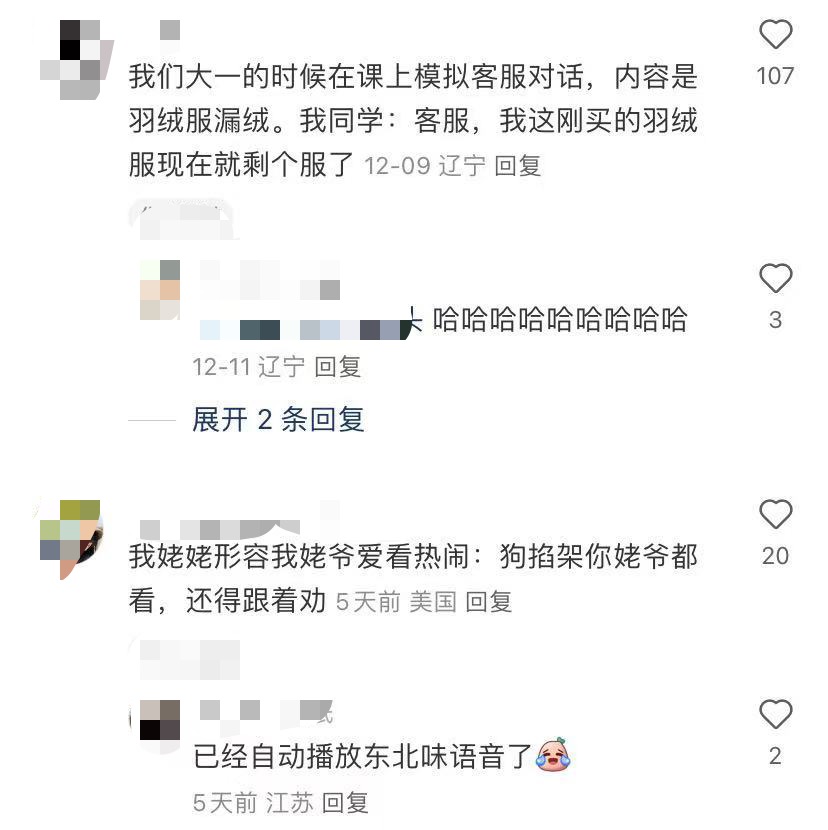Tap the comment text 狗掐架你姥爷都看
Image resolution: width=828 pixels, height=830 pixels.
(x=413, y=578)
